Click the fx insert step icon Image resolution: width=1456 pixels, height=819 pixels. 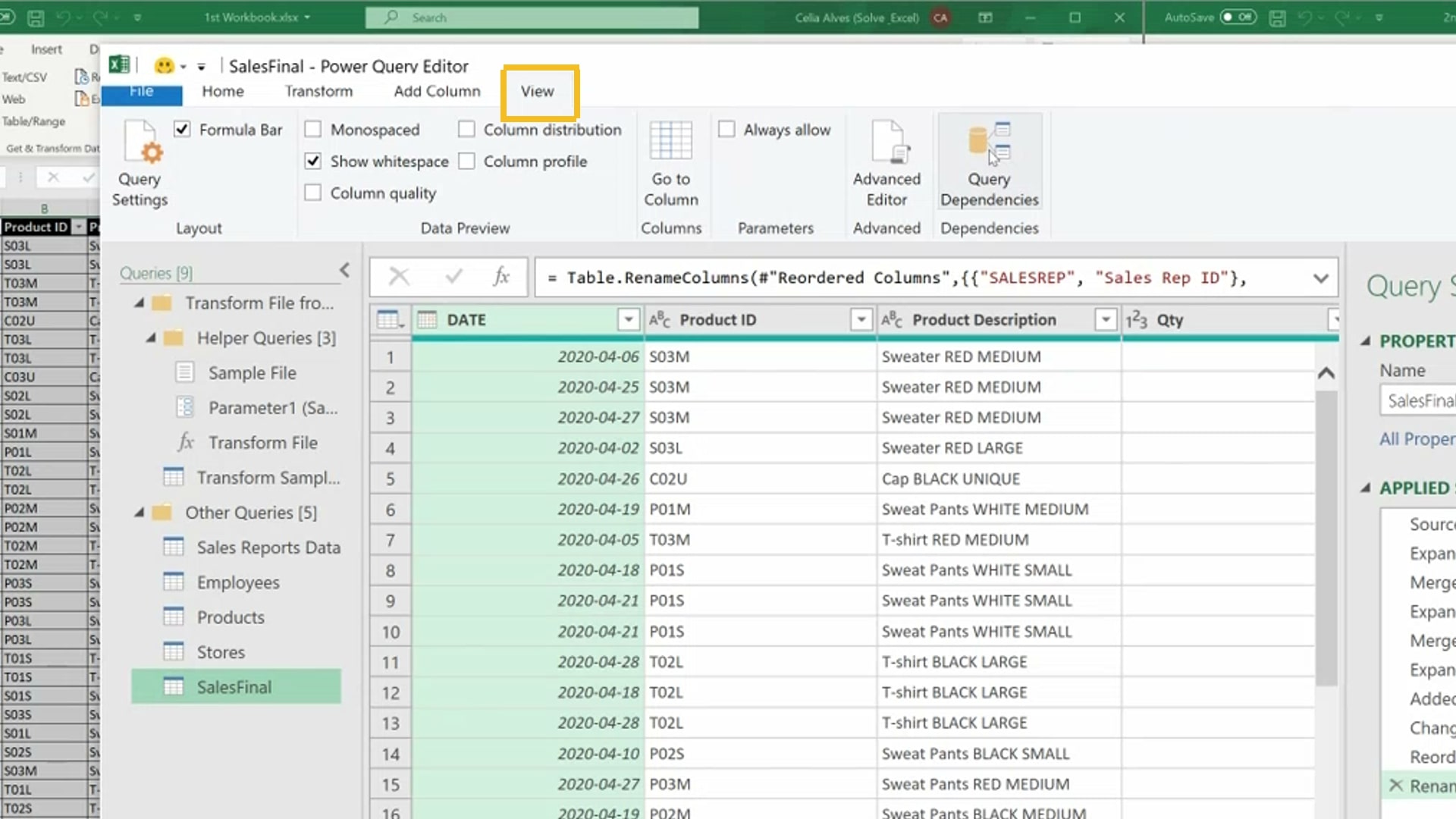click(501, 277)
